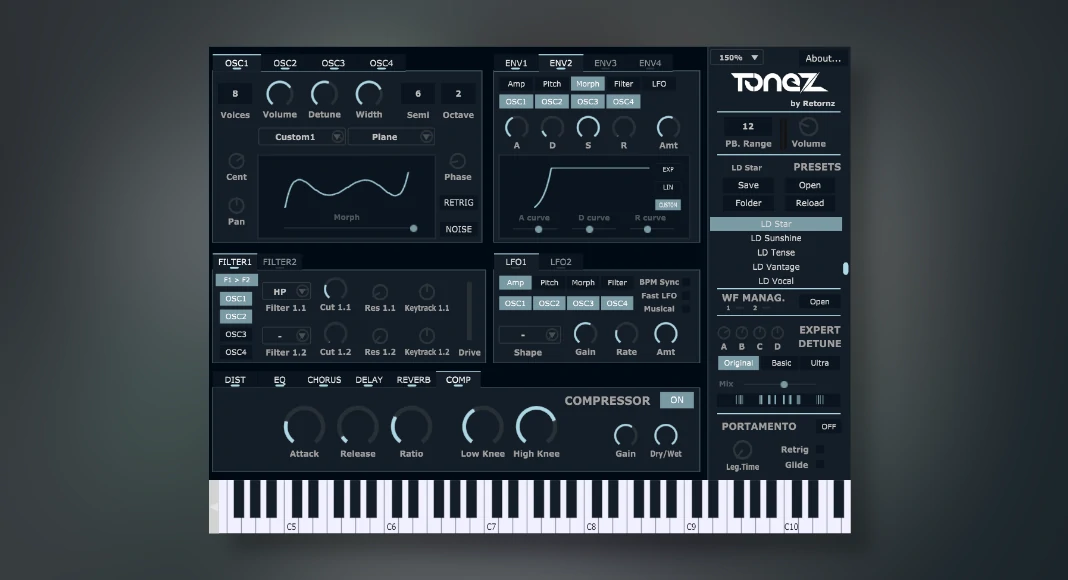This screenshot has width=1068, height=580.
Task: Click the About... button
Action: click(x=823, y=58)
